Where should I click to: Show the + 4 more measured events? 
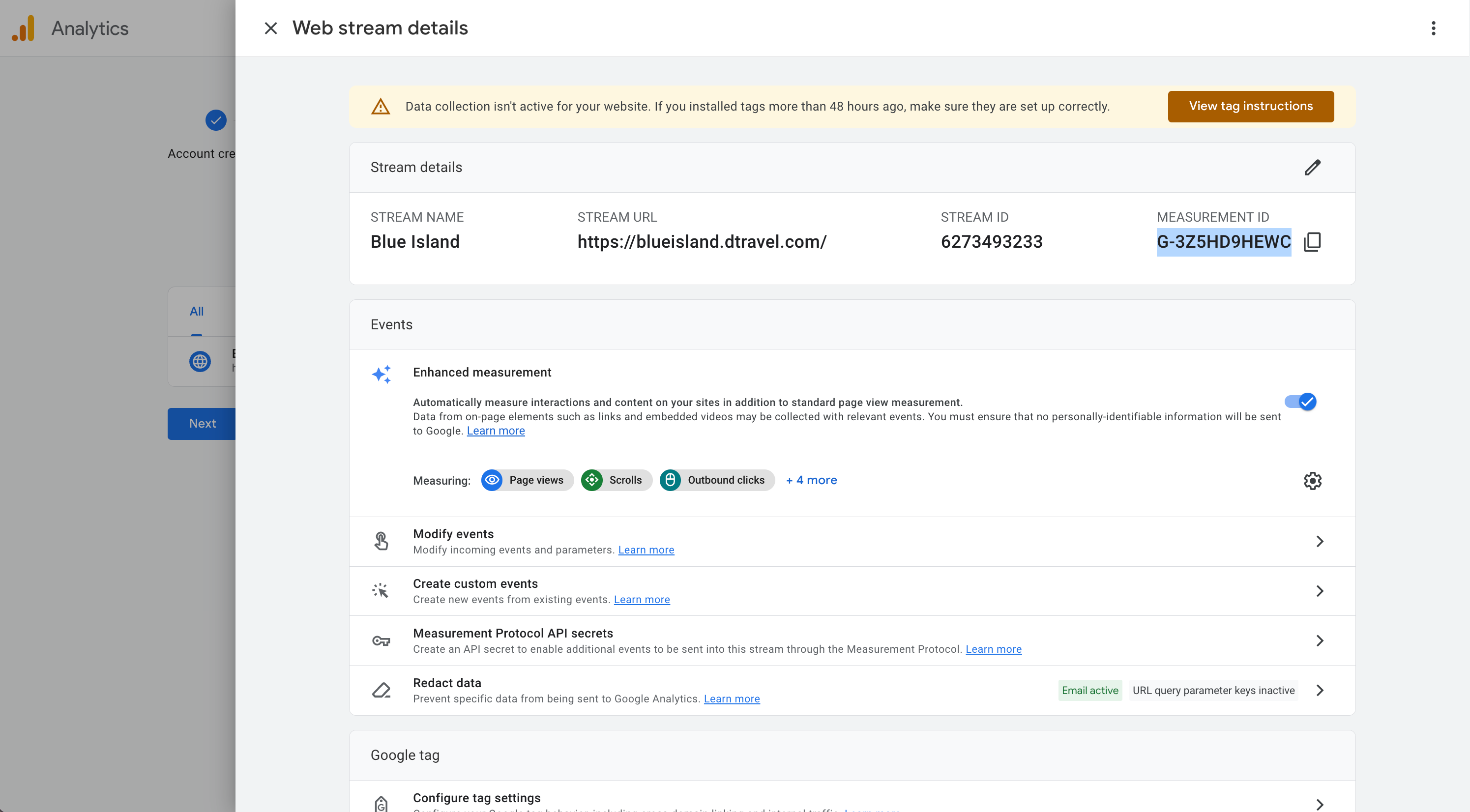tap(811, 480)
